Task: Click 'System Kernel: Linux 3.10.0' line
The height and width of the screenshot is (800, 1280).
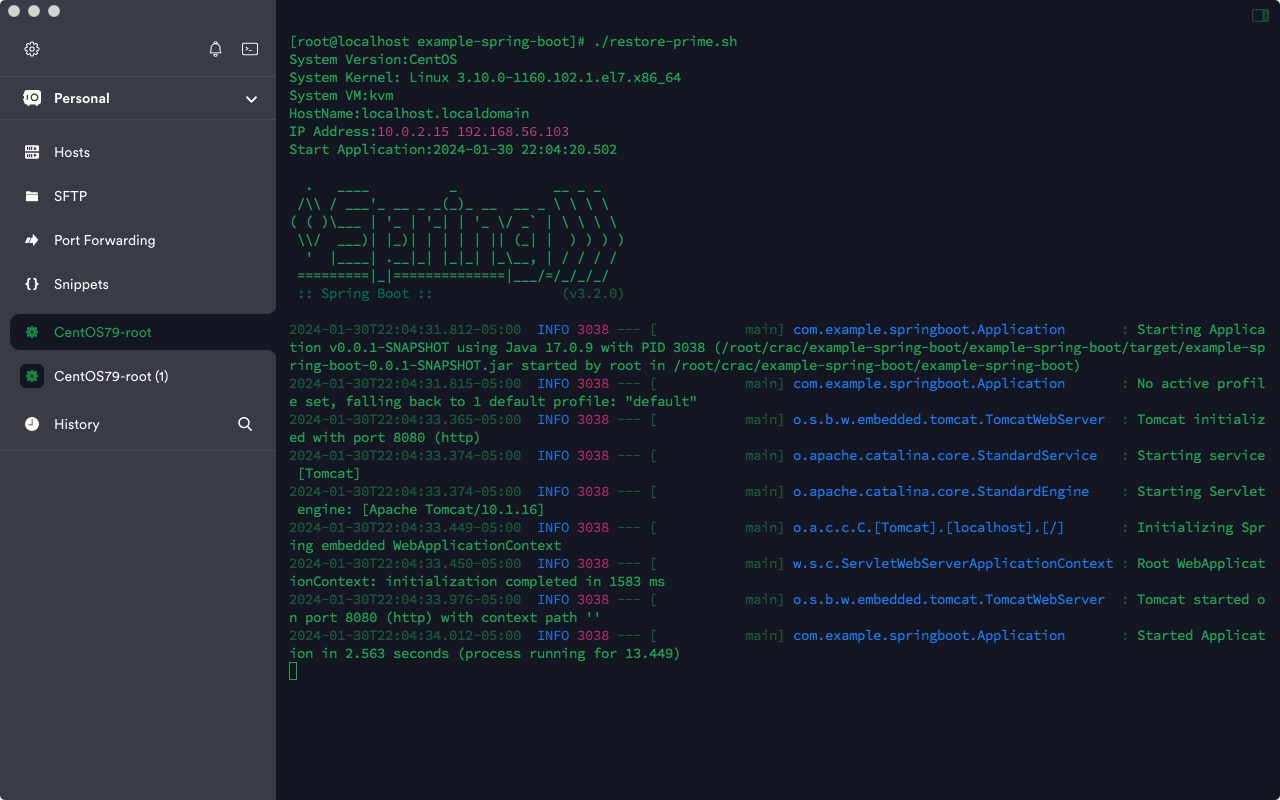Action: click(x=485, y=77)
